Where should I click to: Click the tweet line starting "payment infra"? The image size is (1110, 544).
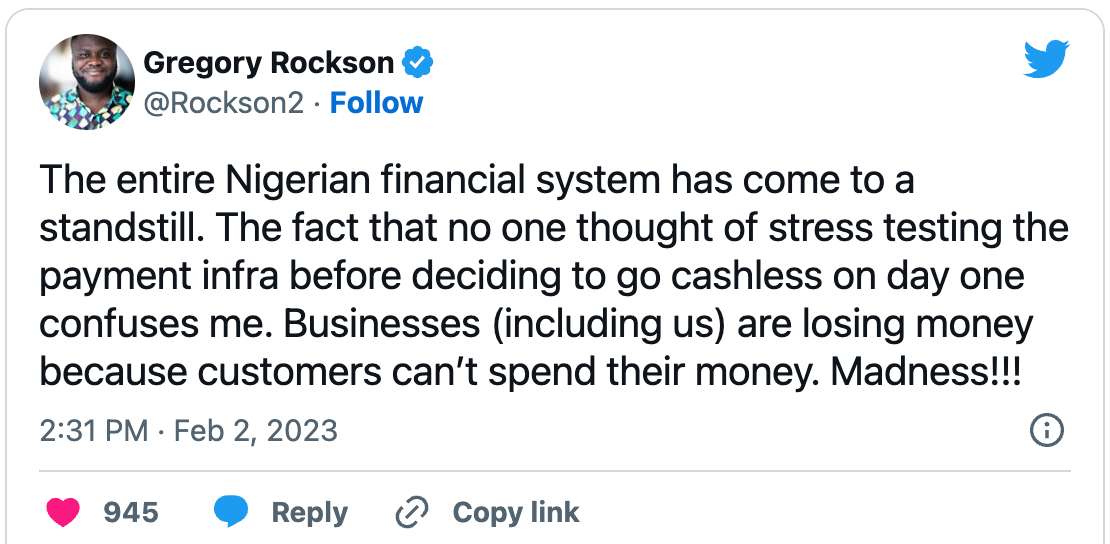click(x=532, y=276)
